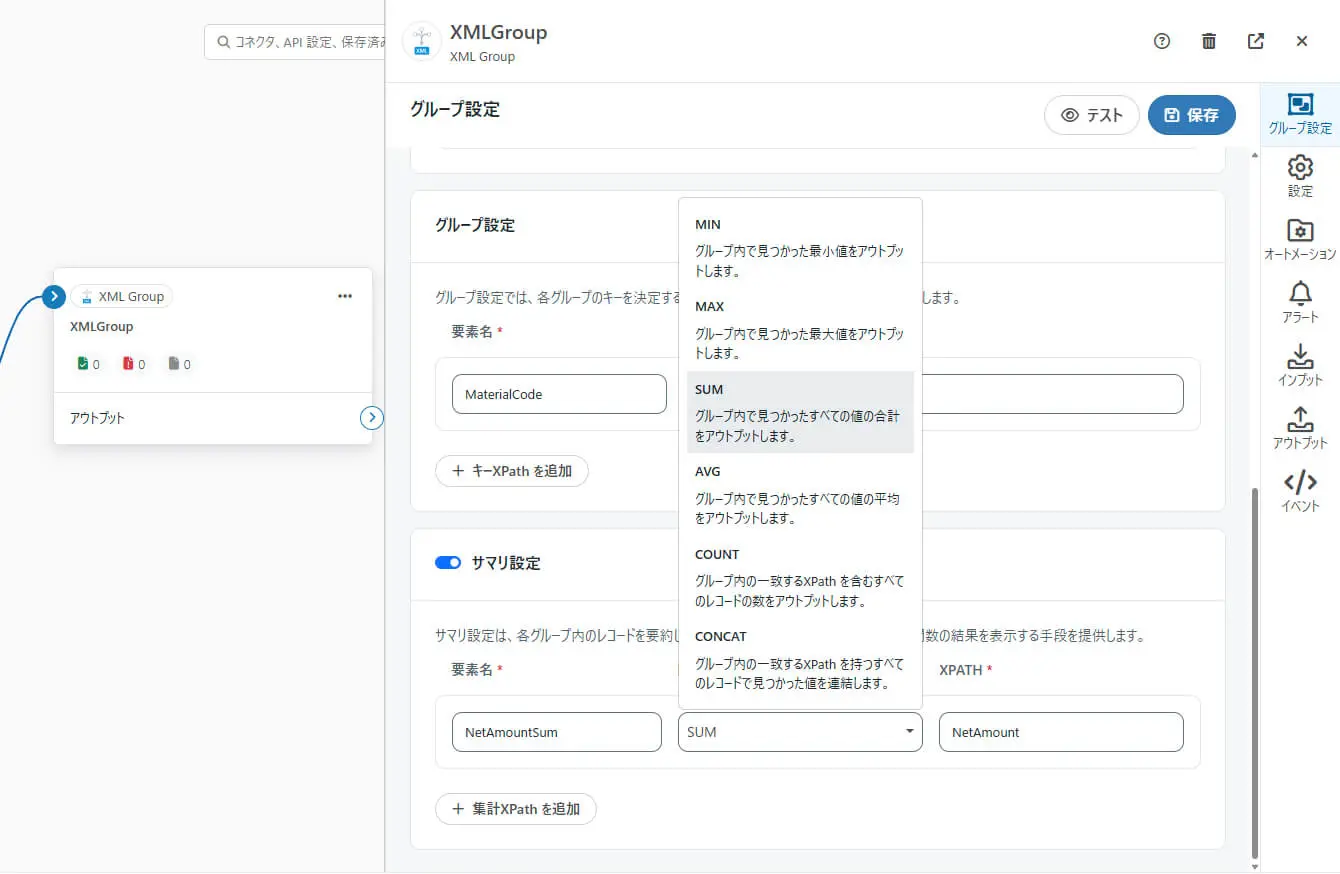Pick the SUM aggregate option
Viewport: 1340px width, 874px height.
point(800,412)
